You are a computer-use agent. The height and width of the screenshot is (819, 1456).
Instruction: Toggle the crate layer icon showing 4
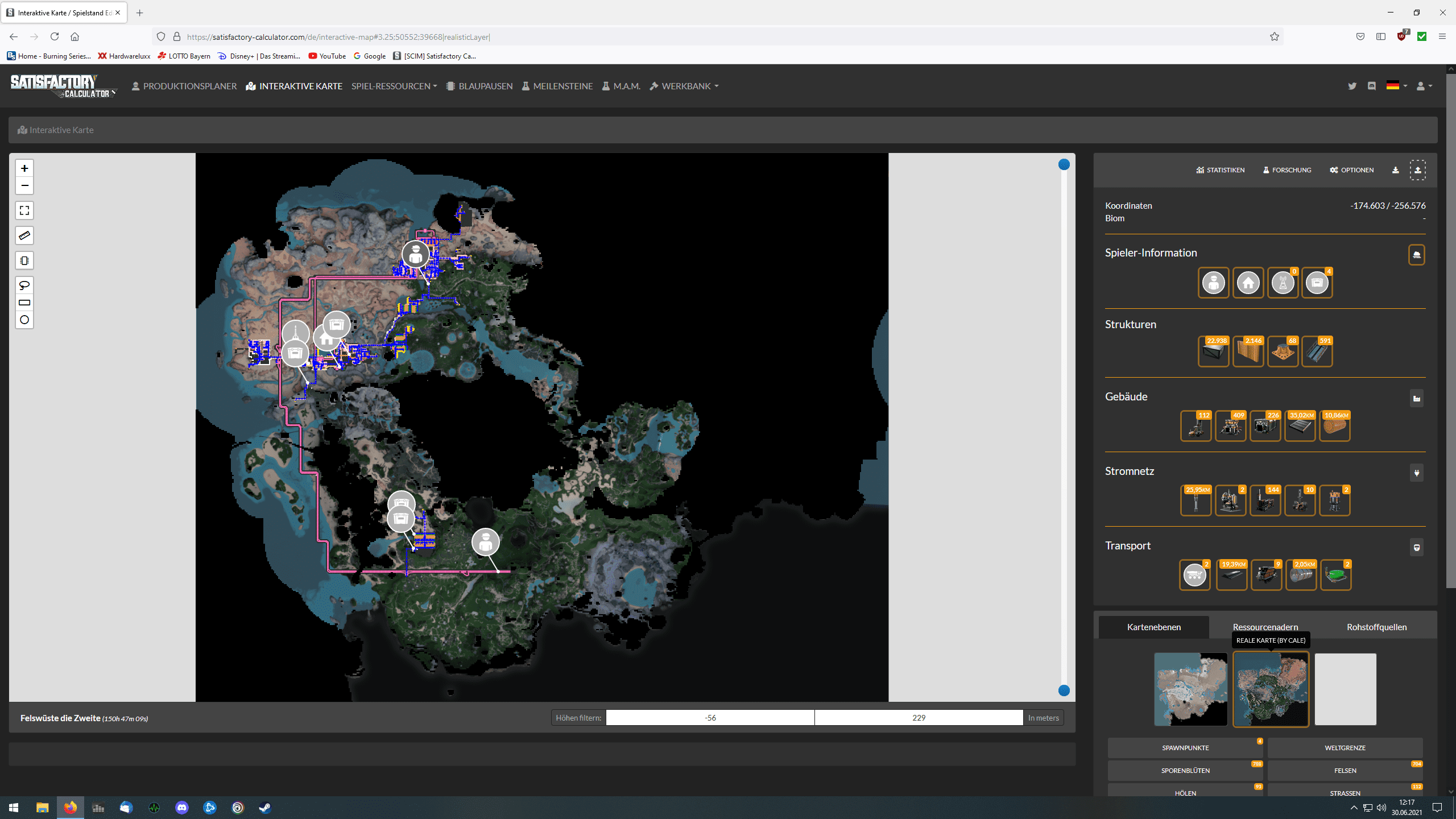1317,283
